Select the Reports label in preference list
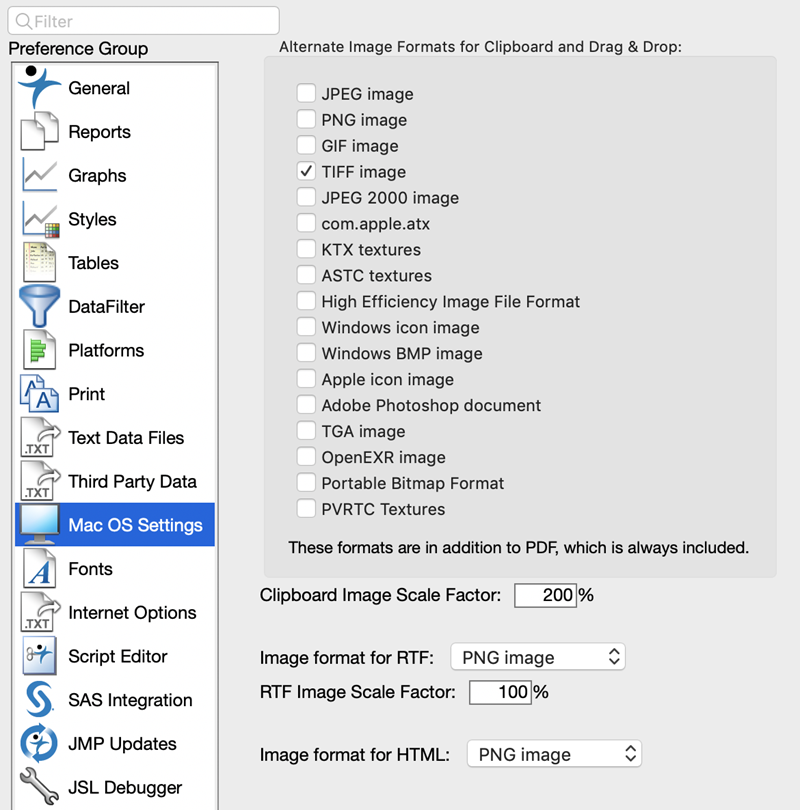The height and width of the screenshot is (810, 800). click(x=100, y=132)
